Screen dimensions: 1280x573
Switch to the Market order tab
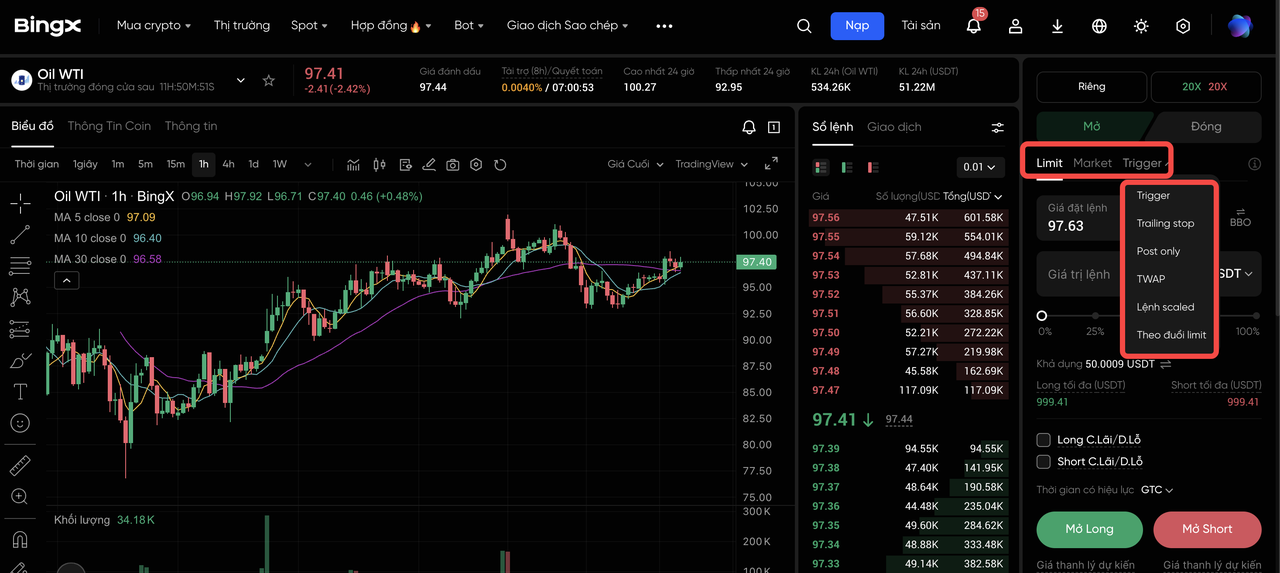pos(1092,163)
